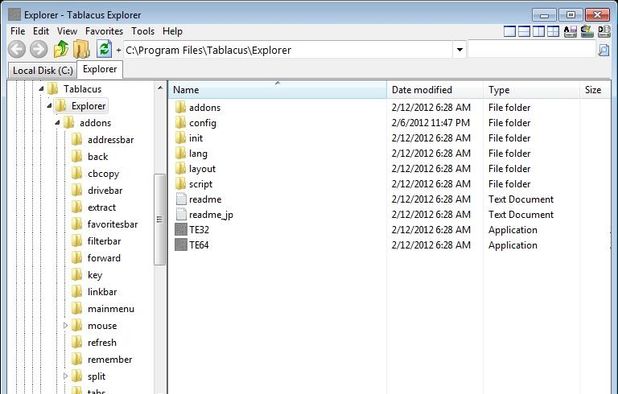Expand the mouse folder in tree
The width and height of the screenshot is (618, 394).
click(65, 325)
